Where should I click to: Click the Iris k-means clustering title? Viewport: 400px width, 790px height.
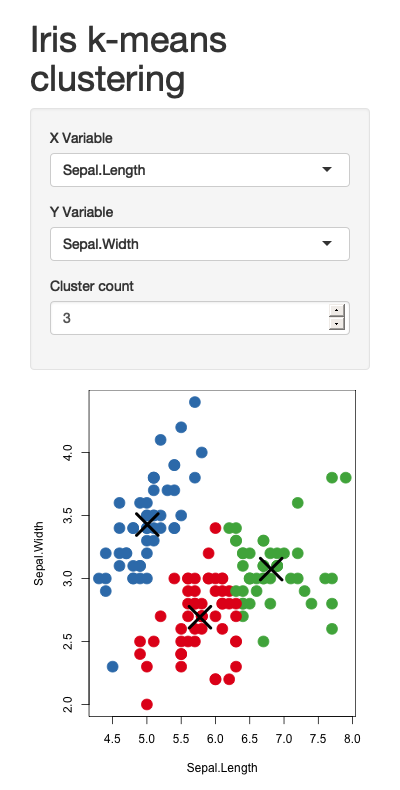coord(129,59)
